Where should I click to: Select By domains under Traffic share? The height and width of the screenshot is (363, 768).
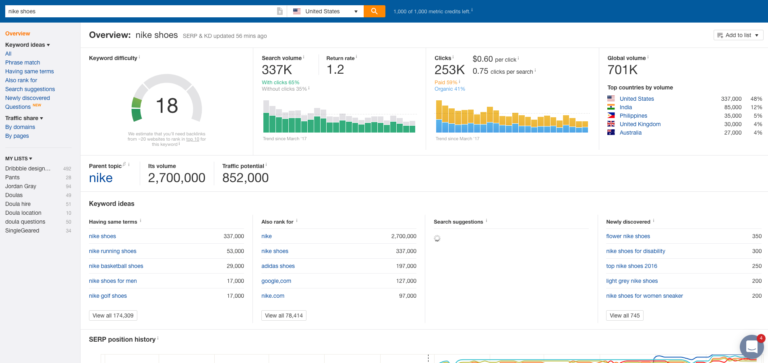coord(20,127)
